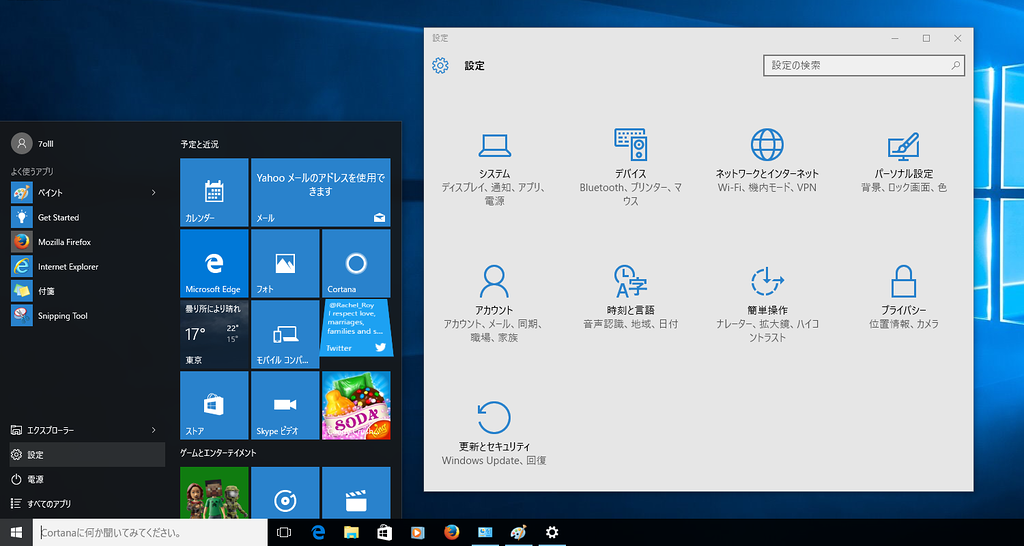Open the アカウント settings category
The height and width of the screenshot is (546, 1024).
coord(494,304)
